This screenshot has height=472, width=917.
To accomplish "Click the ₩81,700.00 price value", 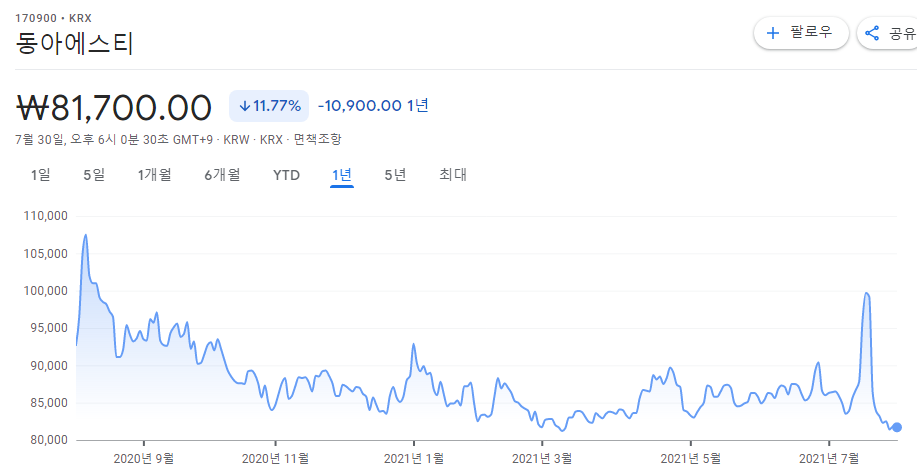I will pyautogui.click(x=114, y=108).
